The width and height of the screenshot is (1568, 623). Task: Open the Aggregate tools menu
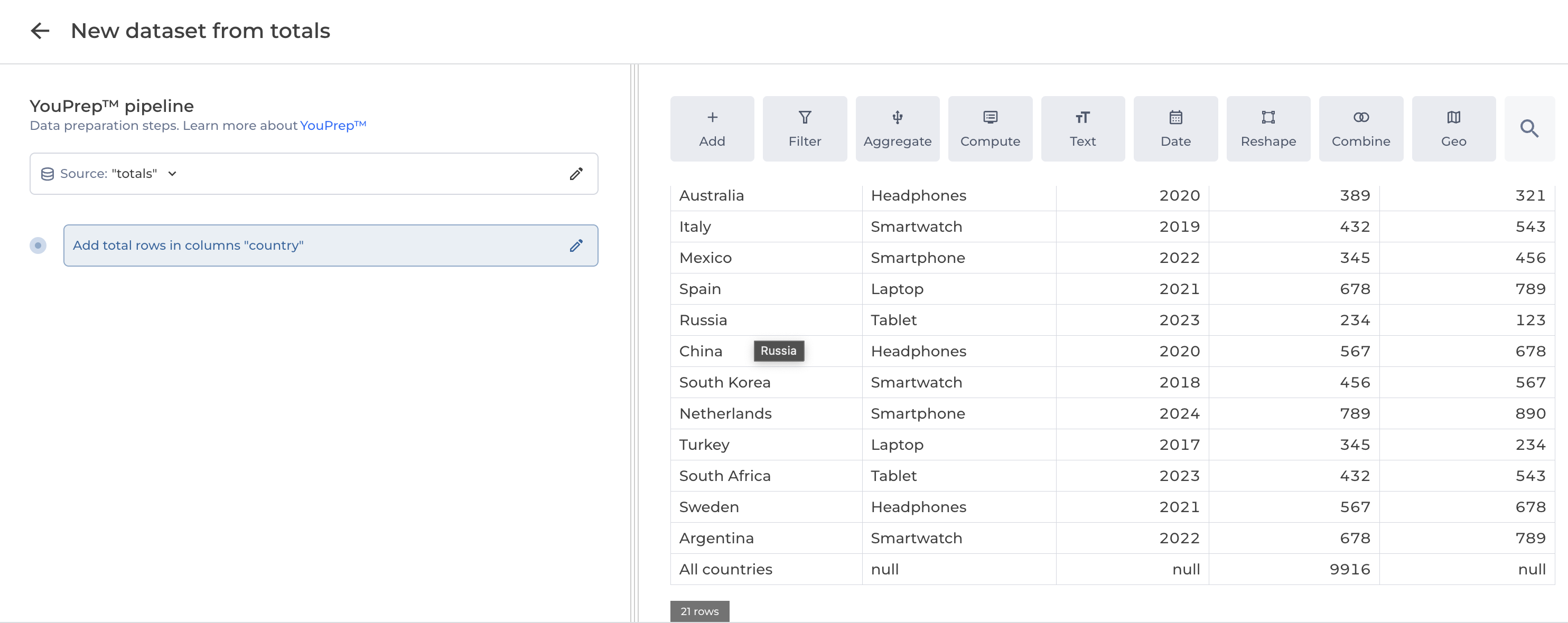(897, 128)
